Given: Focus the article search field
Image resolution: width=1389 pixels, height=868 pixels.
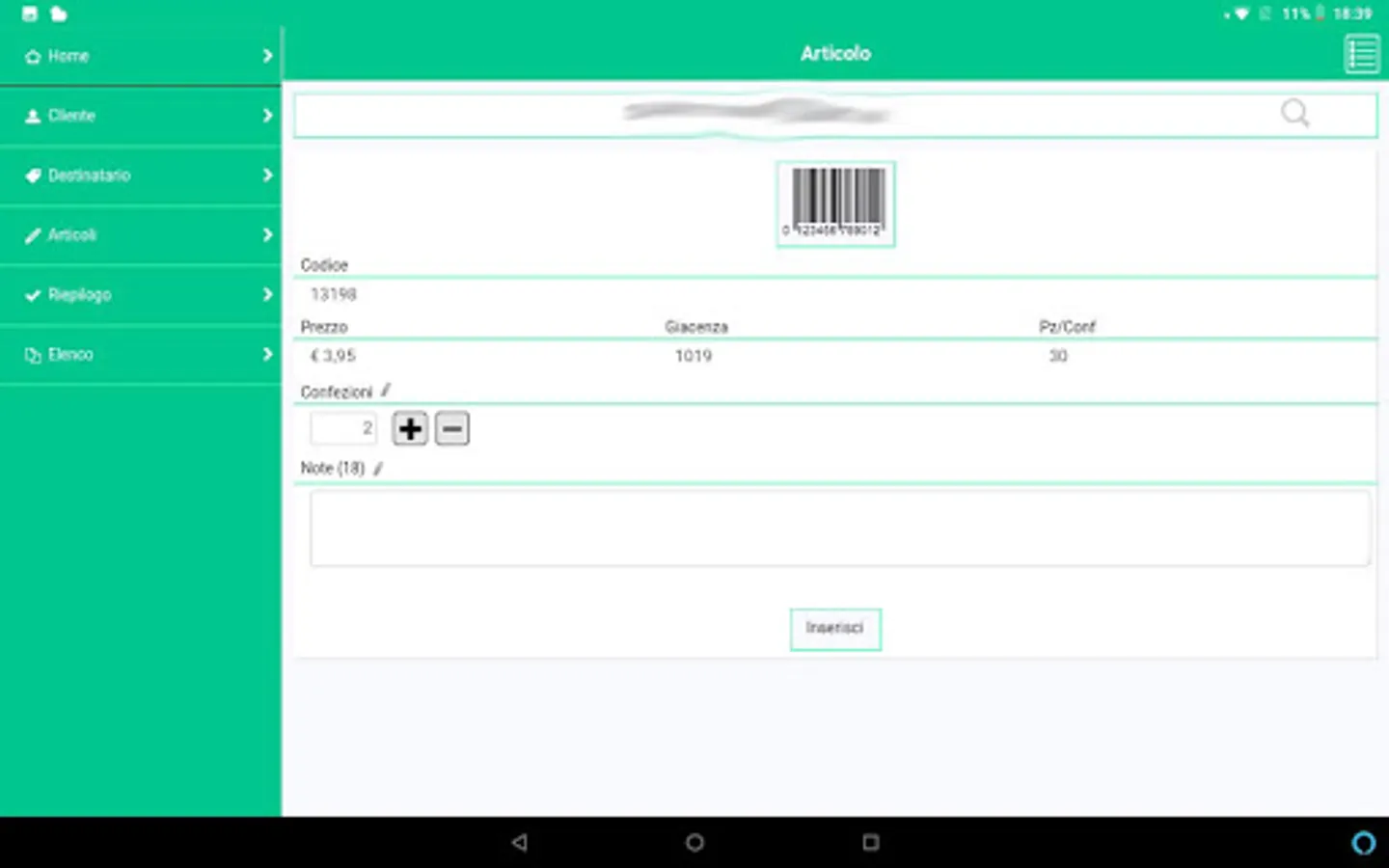Looking at the screenshot, I should [835, 116].
